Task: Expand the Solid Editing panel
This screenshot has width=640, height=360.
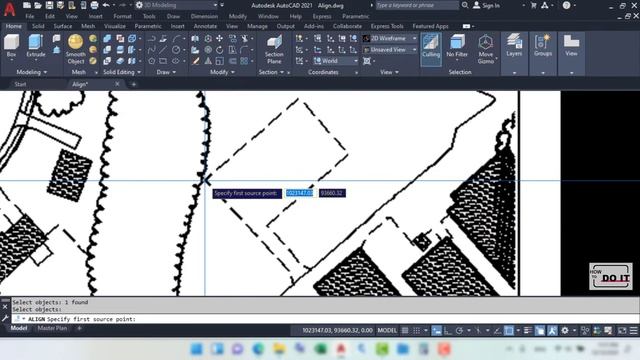Action: (x=122, y=72)
